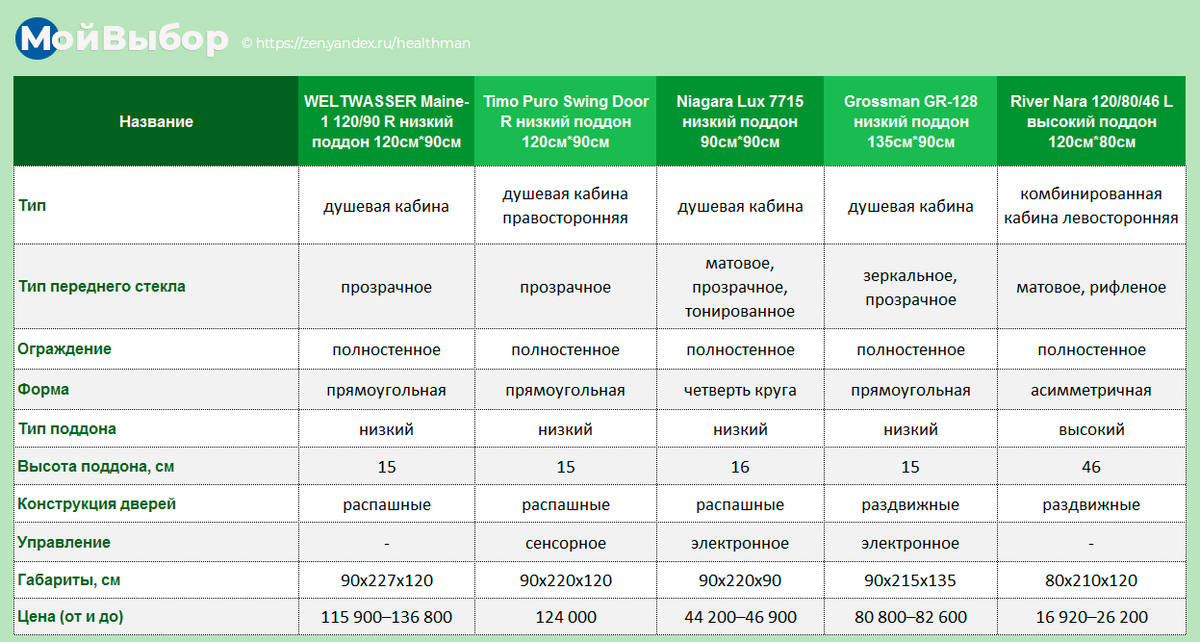Viewport: 1200px width, 642px height.
Task: Select the price 16 920–26 200
Action: (1091, 617)
